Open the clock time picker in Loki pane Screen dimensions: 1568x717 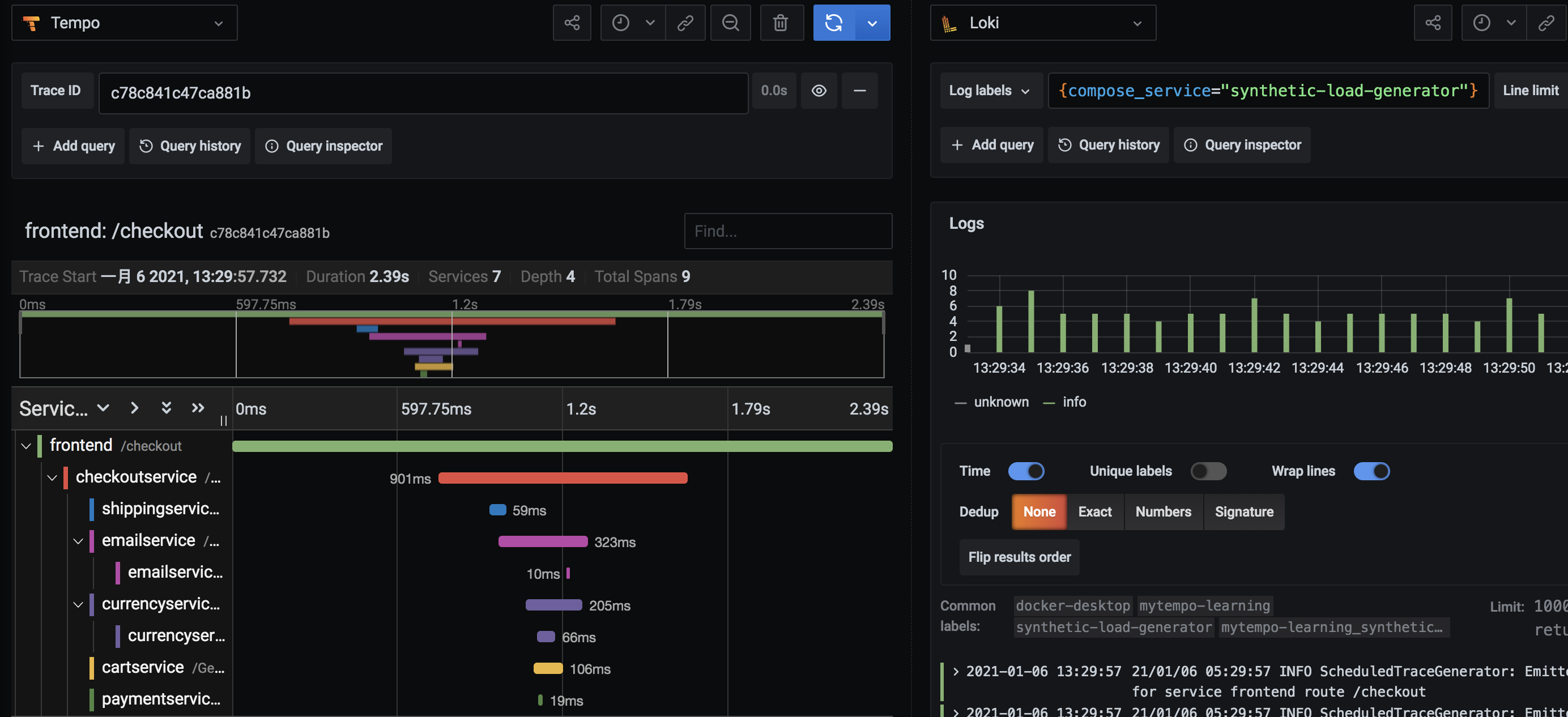point(1481,23)
